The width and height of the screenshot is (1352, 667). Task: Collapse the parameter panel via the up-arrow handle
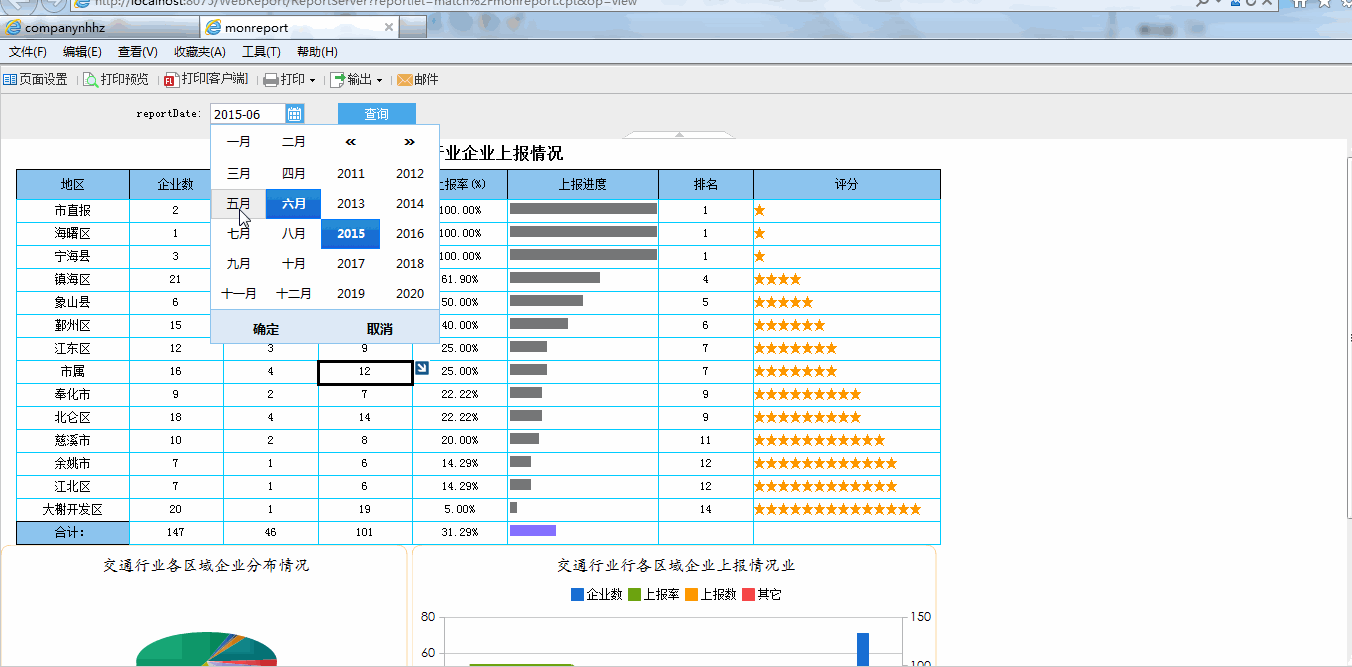pyautogui.click(x=679, y=134)
